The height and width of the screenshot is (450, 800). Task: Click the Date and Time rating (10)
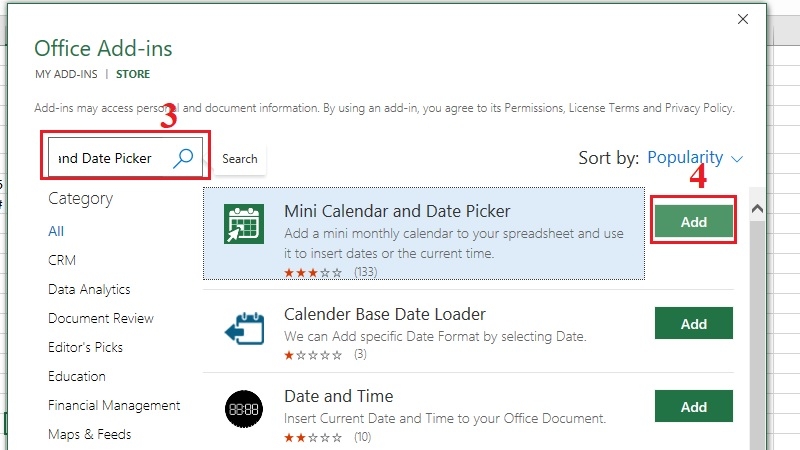point(327,438)
